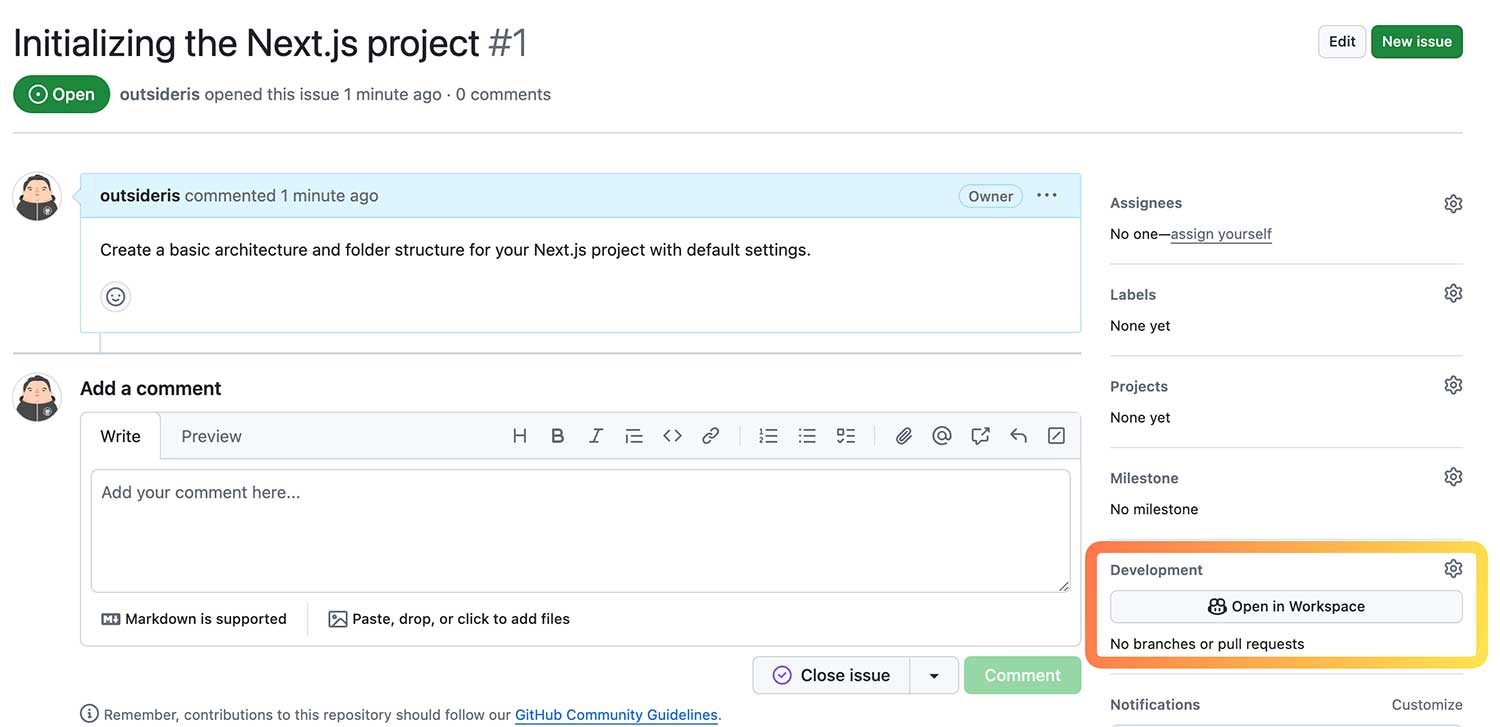Viewport: 1500px width, 727px height.
Task: Open the Development gear settings
Action: point(1453,569)
